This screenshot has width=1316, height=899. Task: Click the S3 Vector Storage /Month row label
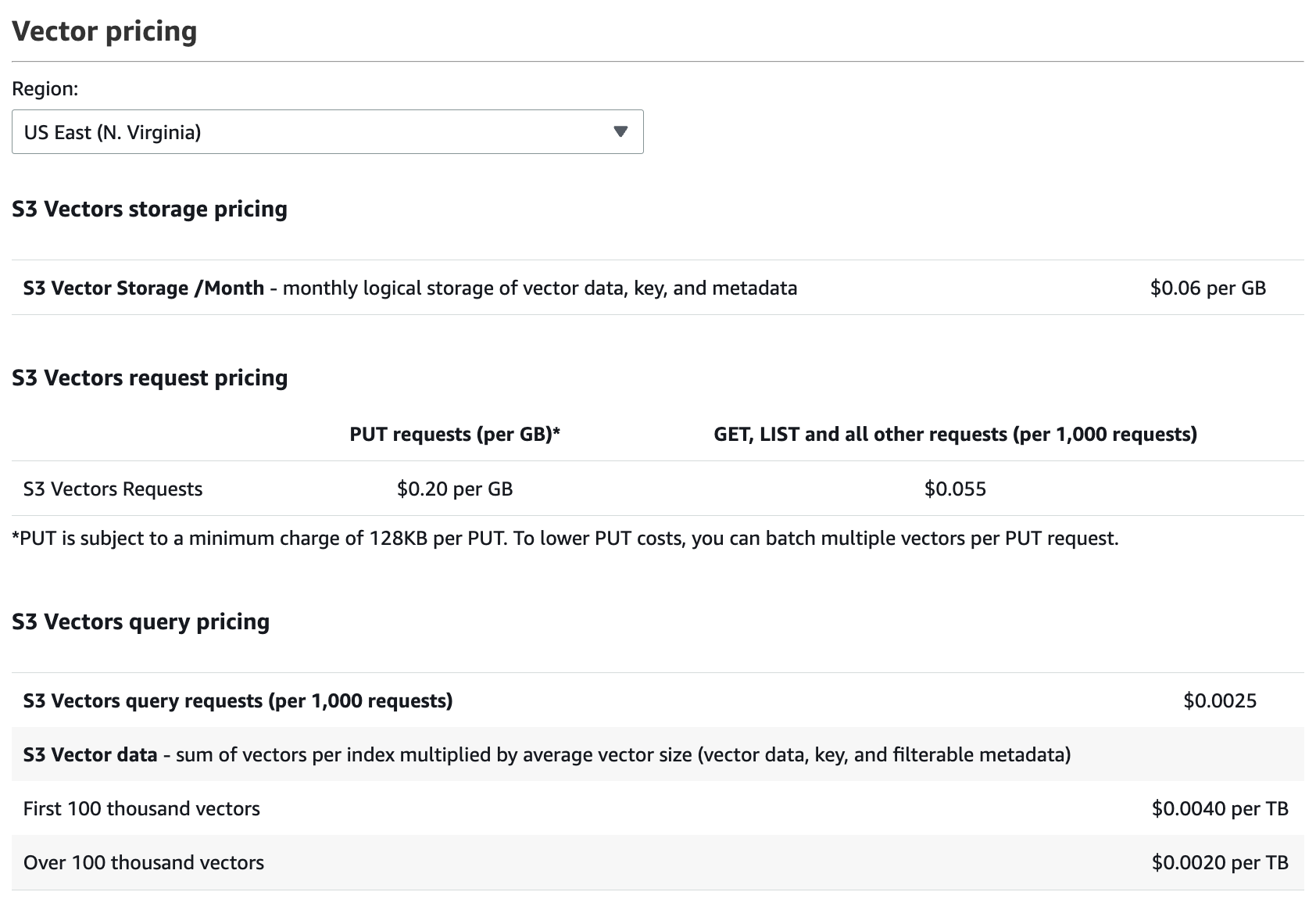coord(144,288)
